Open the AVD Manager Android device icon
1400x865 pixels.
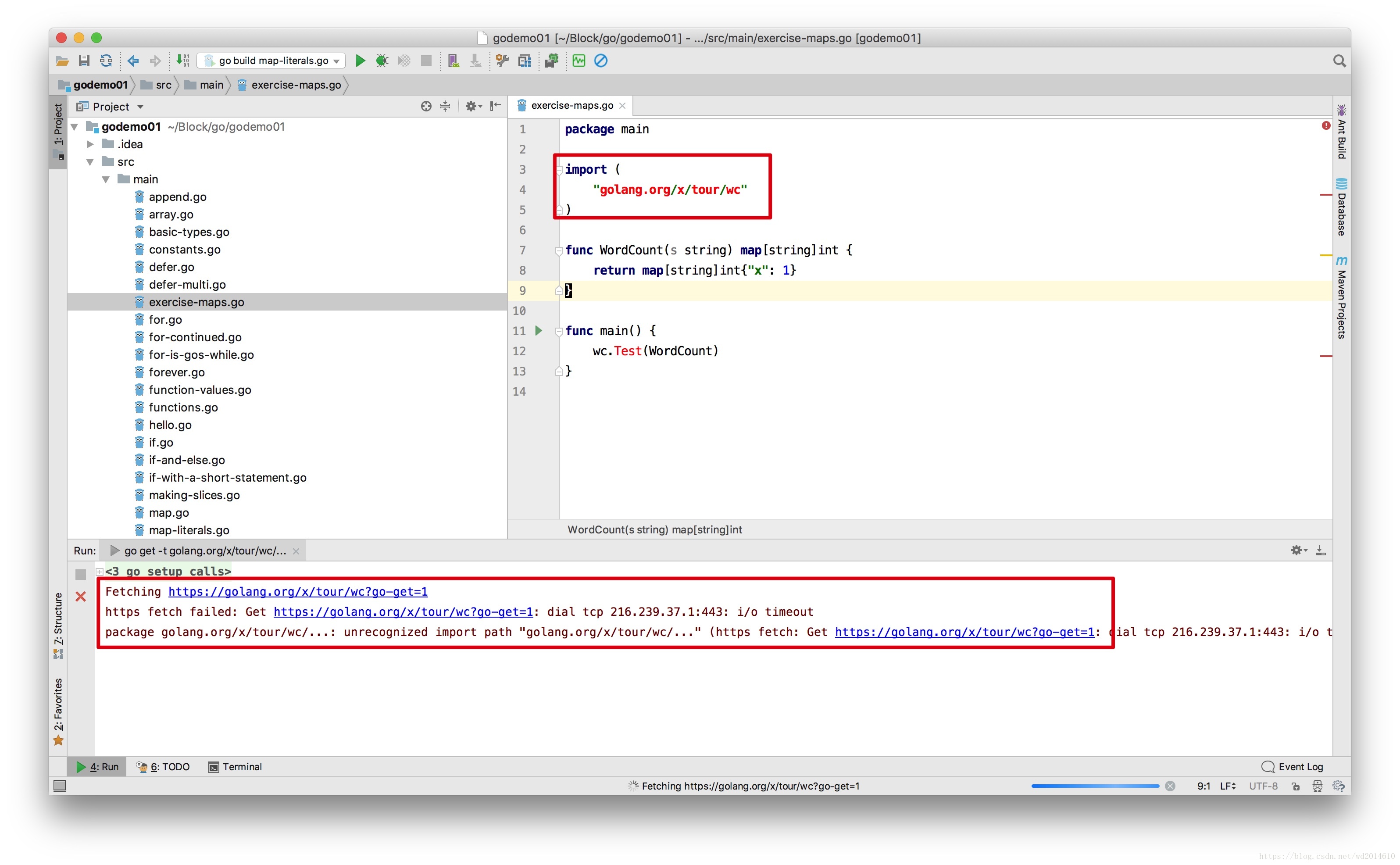[x=454, y=61]
